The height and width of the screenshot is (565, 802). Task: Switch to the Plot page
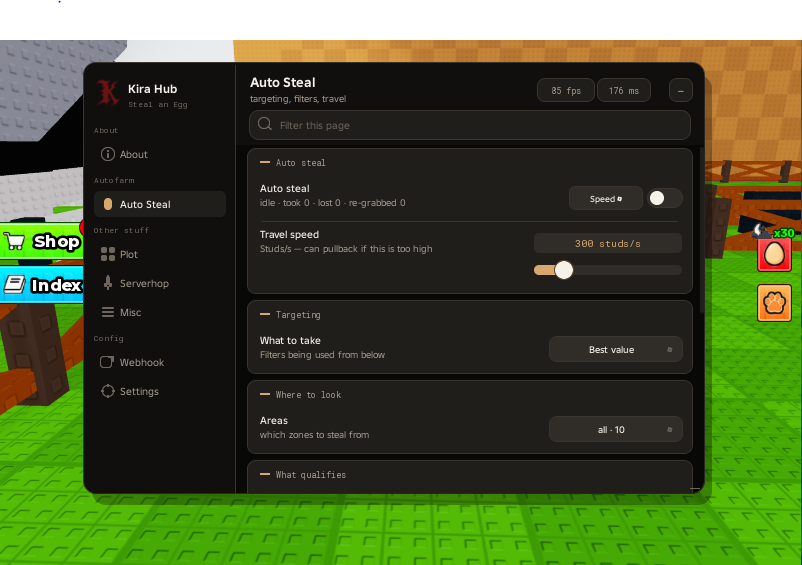(x=160, y=254)
